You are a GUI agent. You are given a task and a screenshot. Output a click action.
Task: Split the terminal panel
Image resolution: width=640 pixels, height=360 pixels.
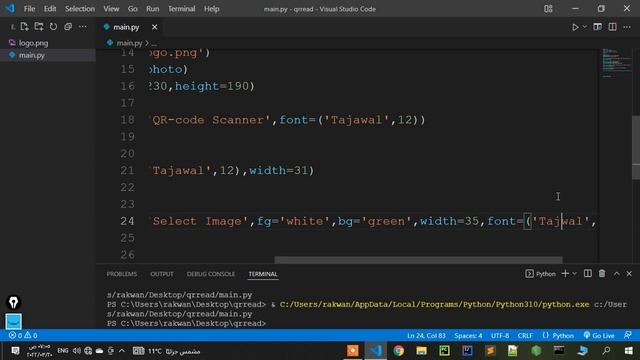(588, 273)
